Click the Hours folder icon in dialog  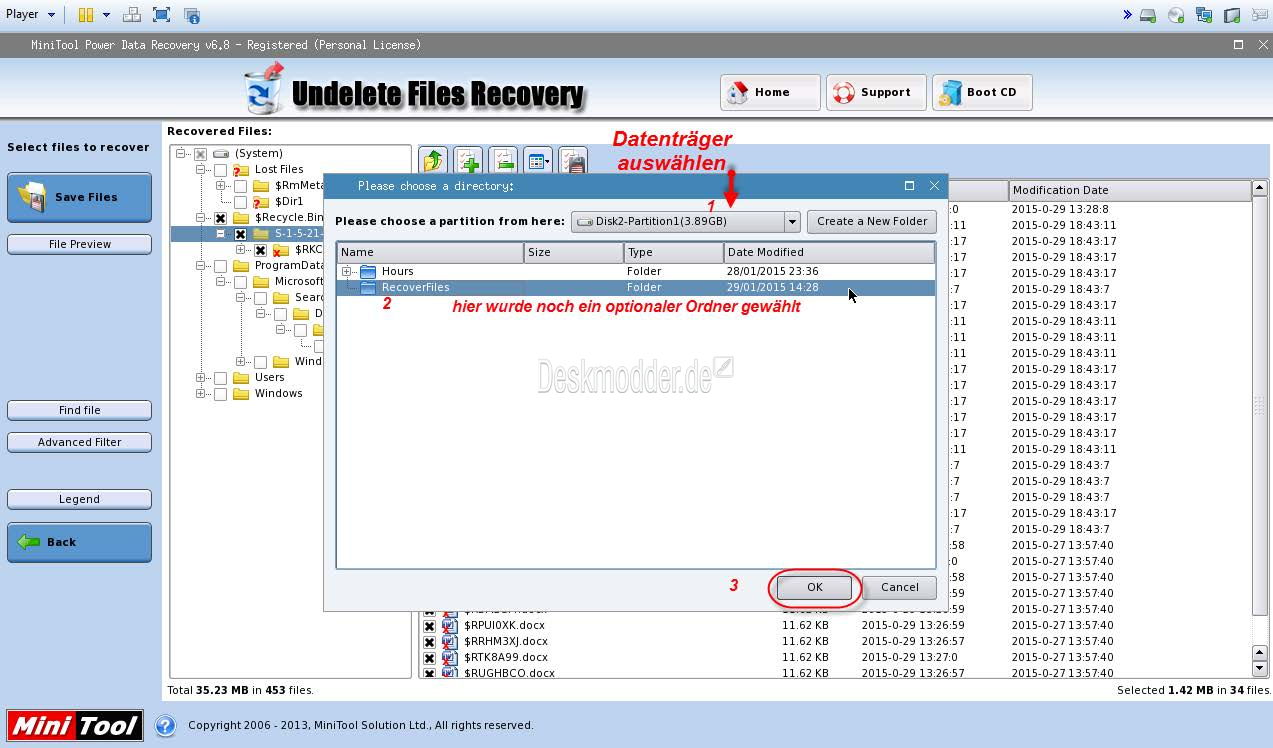click(x=368, y=272)
